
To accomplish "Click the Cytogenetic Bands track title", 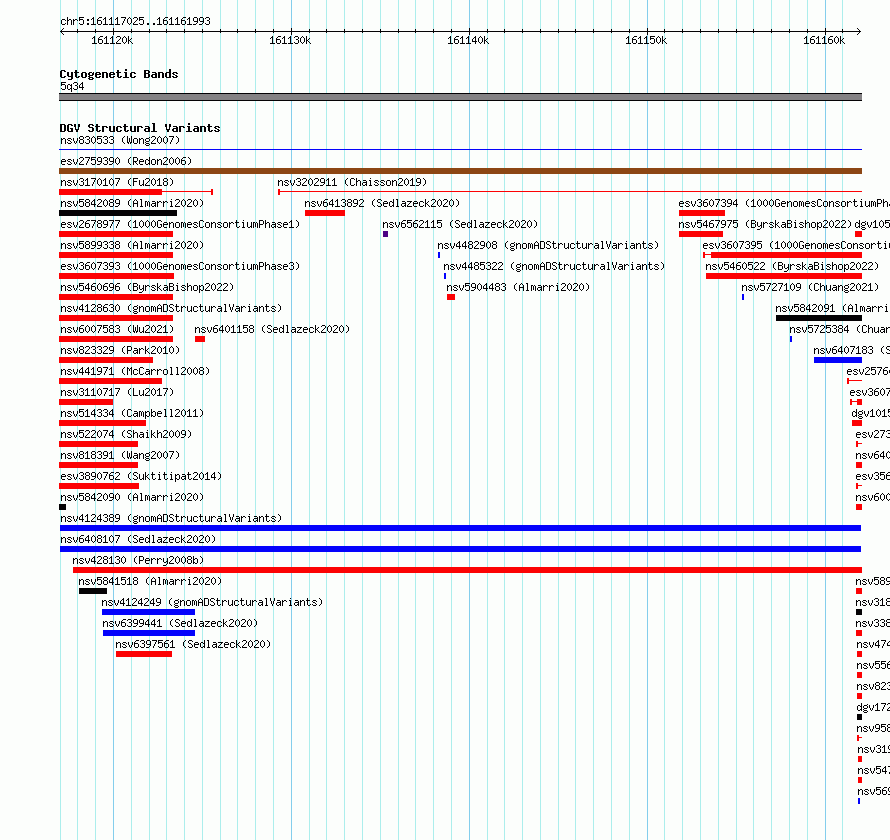I will tap(119, 74).
